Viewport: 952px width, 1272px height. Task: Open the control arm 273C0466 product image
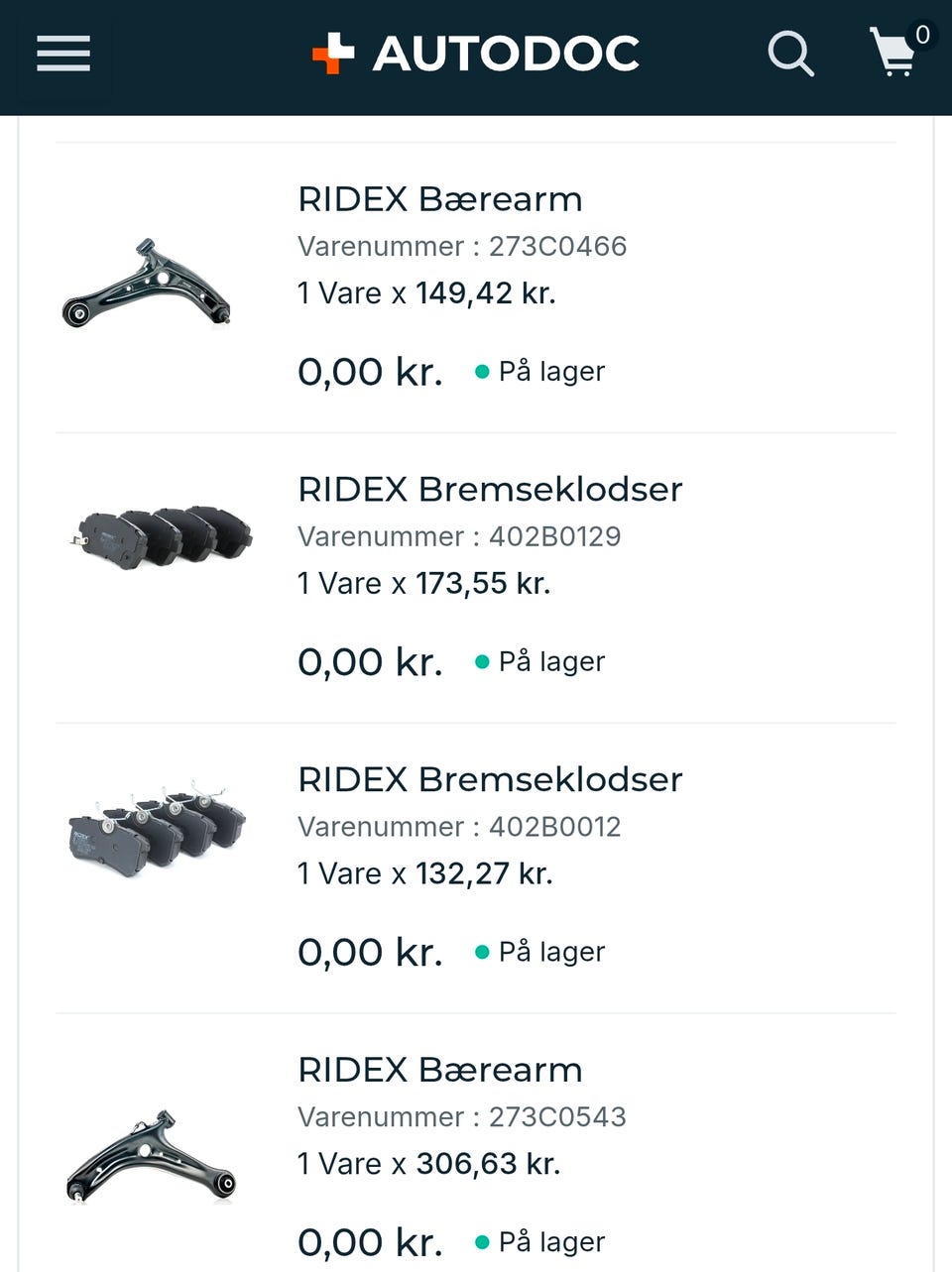[147, 285]
